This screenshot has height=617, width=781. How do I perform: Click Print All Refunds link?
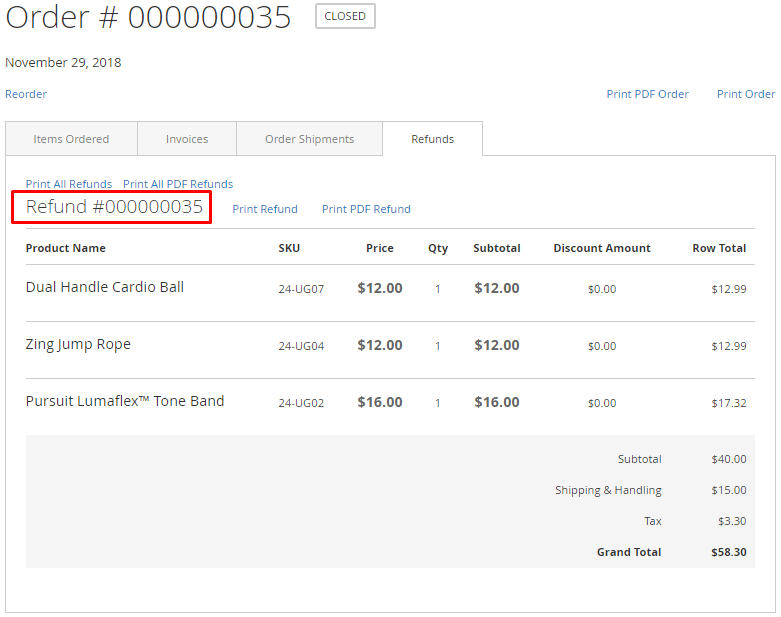[69, 184]
